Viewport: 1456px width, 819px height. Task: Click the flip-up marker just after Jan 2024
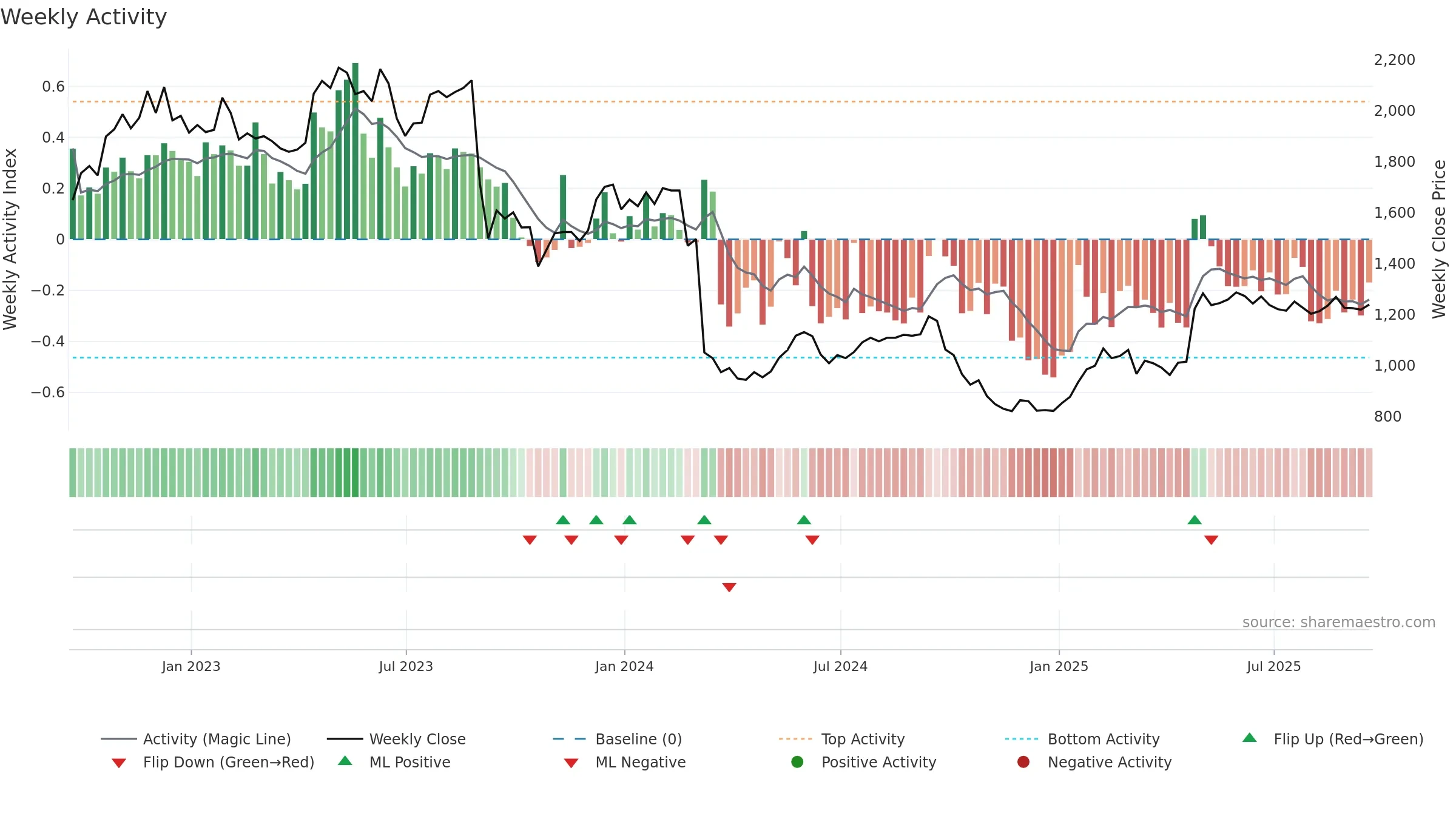630,520
